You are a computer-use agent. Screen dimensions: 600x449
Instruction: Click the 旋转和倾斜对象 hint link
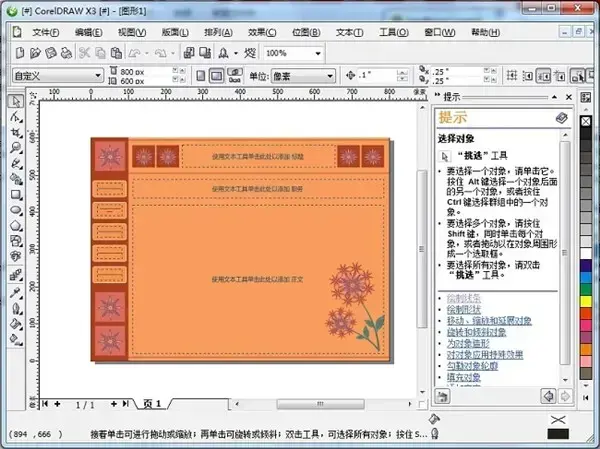tap(476, 332)
